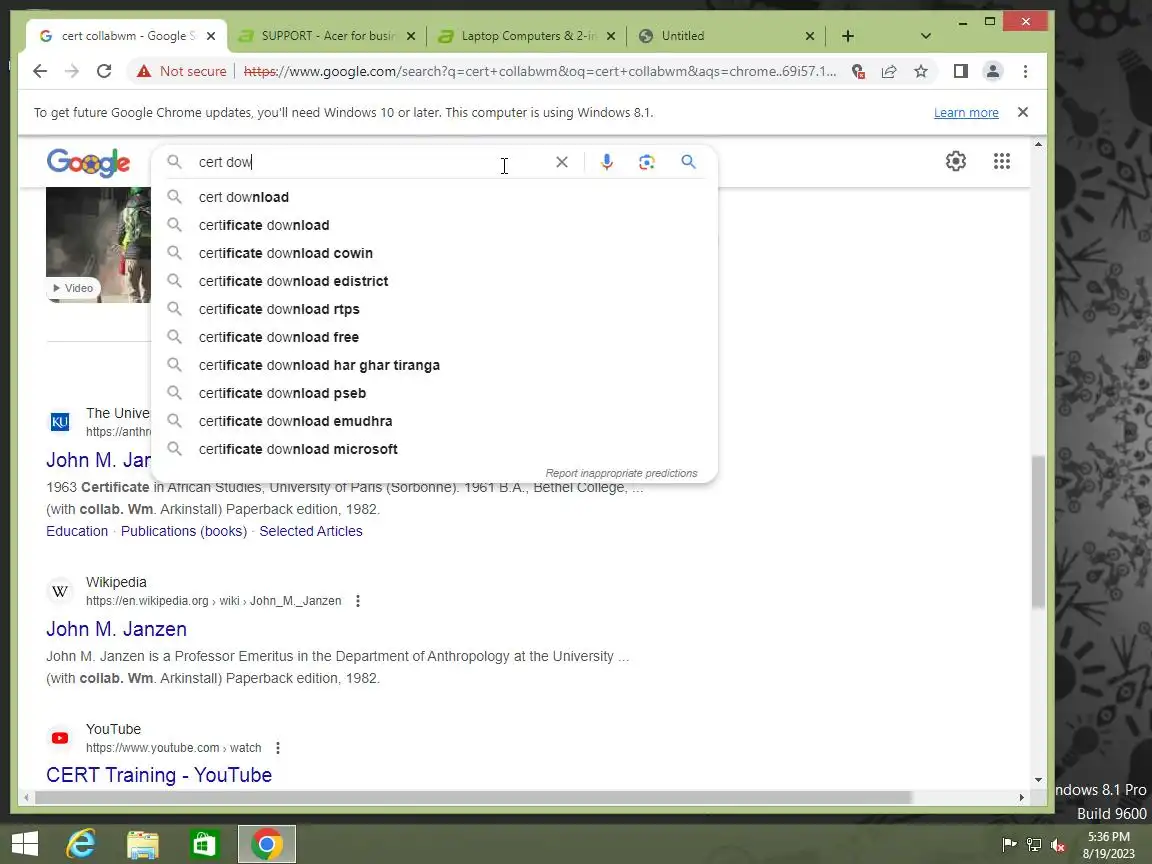
Task: Click the vertical scrollbar thumb
Action: [1037, 531]
